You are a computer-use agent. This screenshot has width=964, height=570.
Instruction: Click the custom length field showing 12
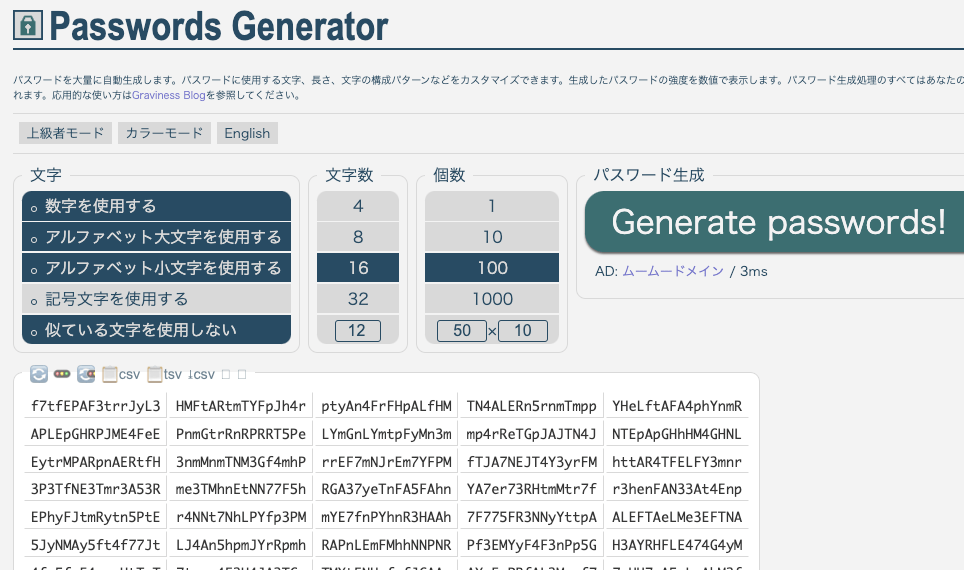tap(358, 330)
